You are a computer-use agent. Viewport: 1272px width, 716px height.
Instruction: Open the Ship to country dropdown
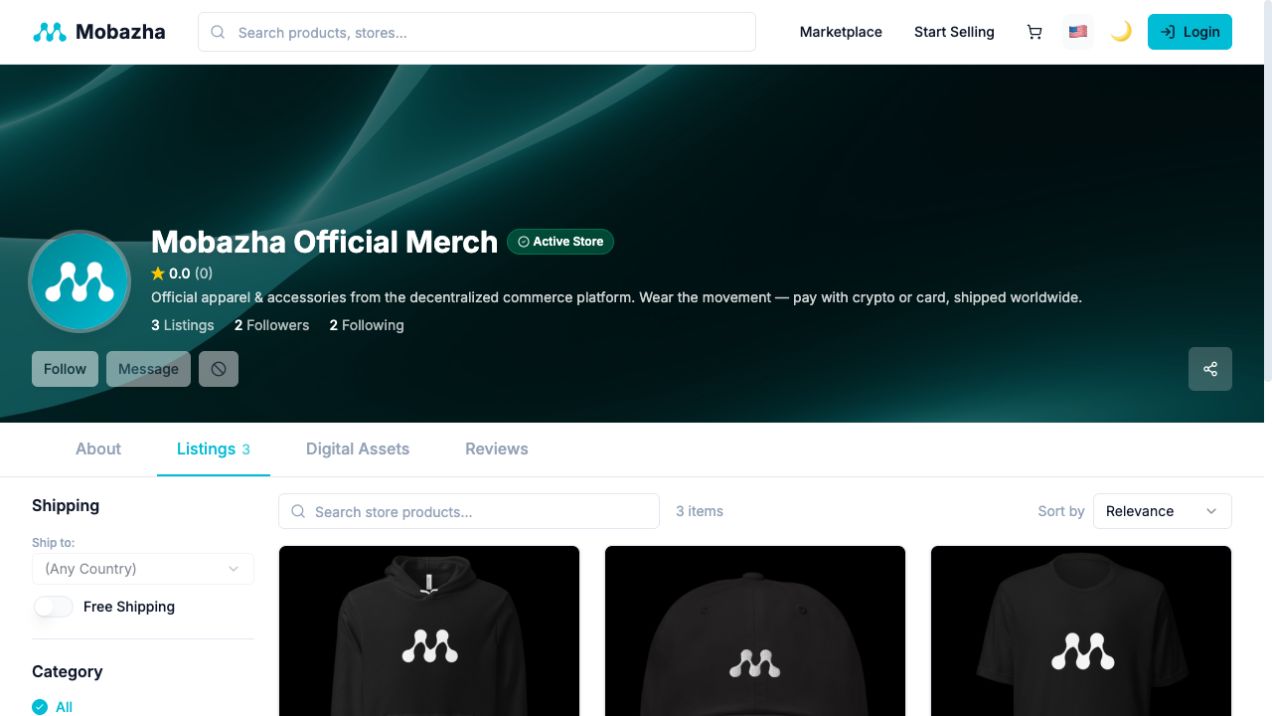[x=143, y=569]
